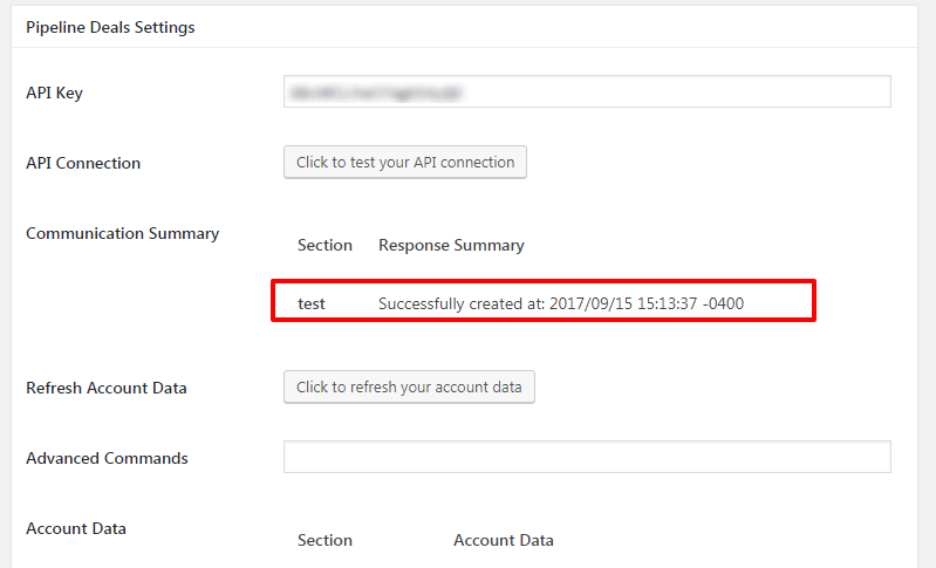Click the Communication Summary label
Screen dimensions: 936x568
click(122, 233)
